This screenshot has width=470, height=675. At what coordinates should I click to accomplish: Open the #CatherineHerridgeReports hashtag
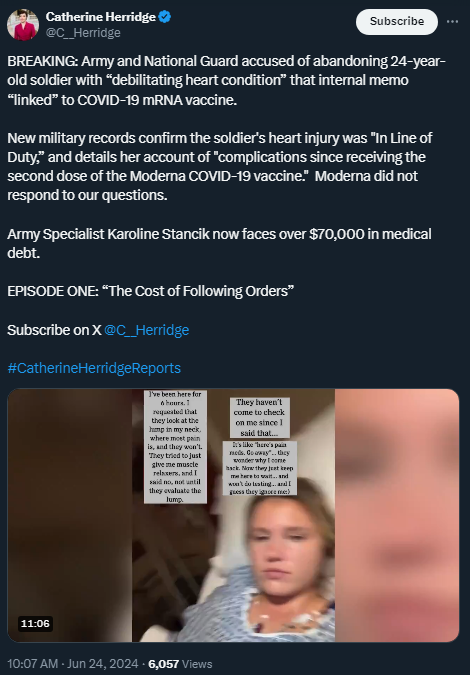pos(94,368)
